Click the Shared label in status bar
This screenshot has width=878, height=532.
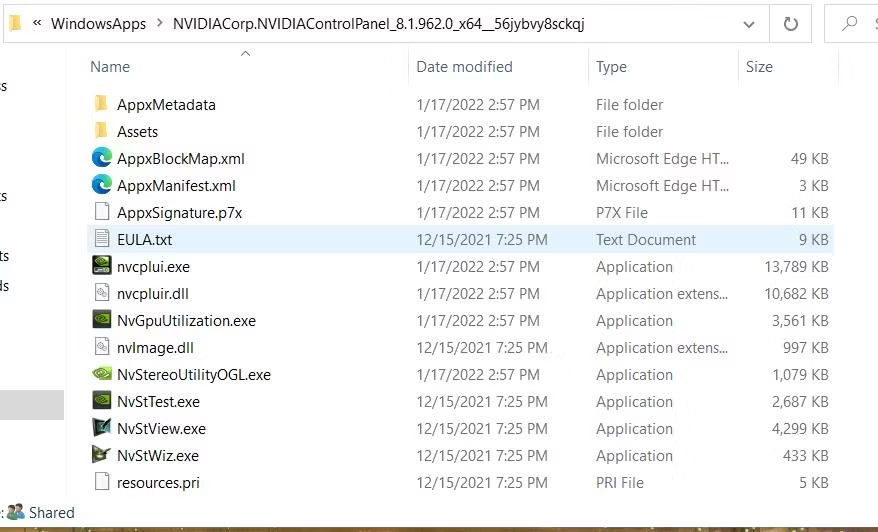click(x=52, y=512)
